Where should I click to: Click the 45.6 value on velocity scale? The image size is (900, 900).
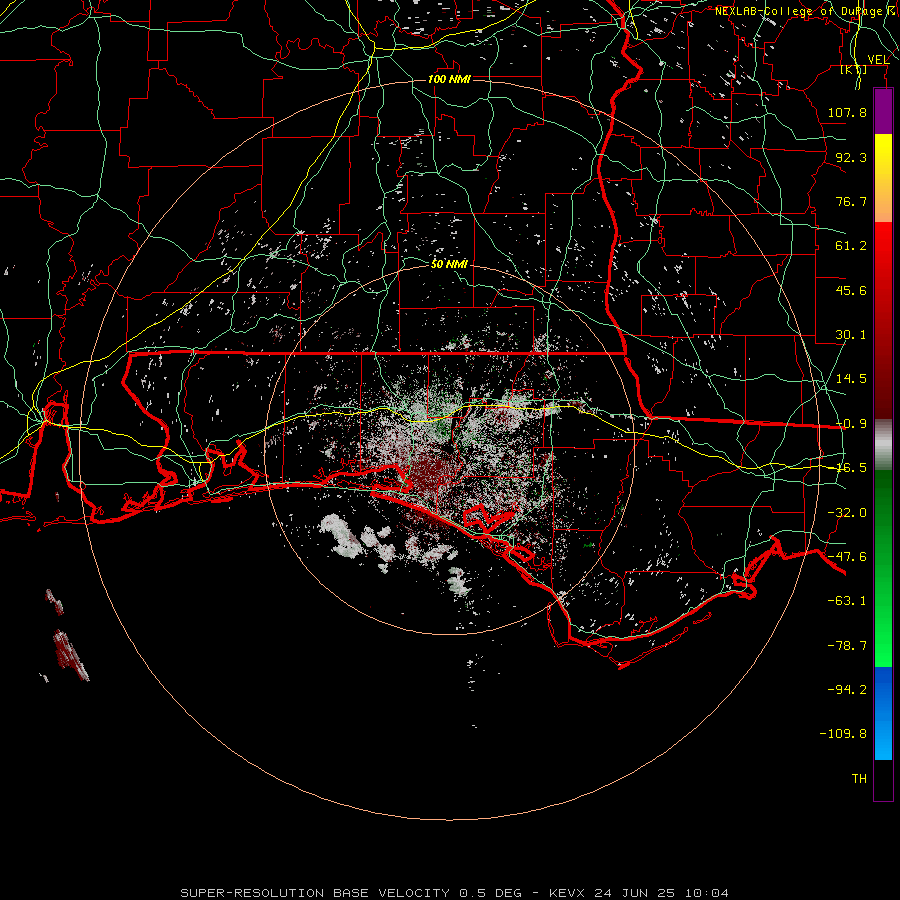click(851, 290)
